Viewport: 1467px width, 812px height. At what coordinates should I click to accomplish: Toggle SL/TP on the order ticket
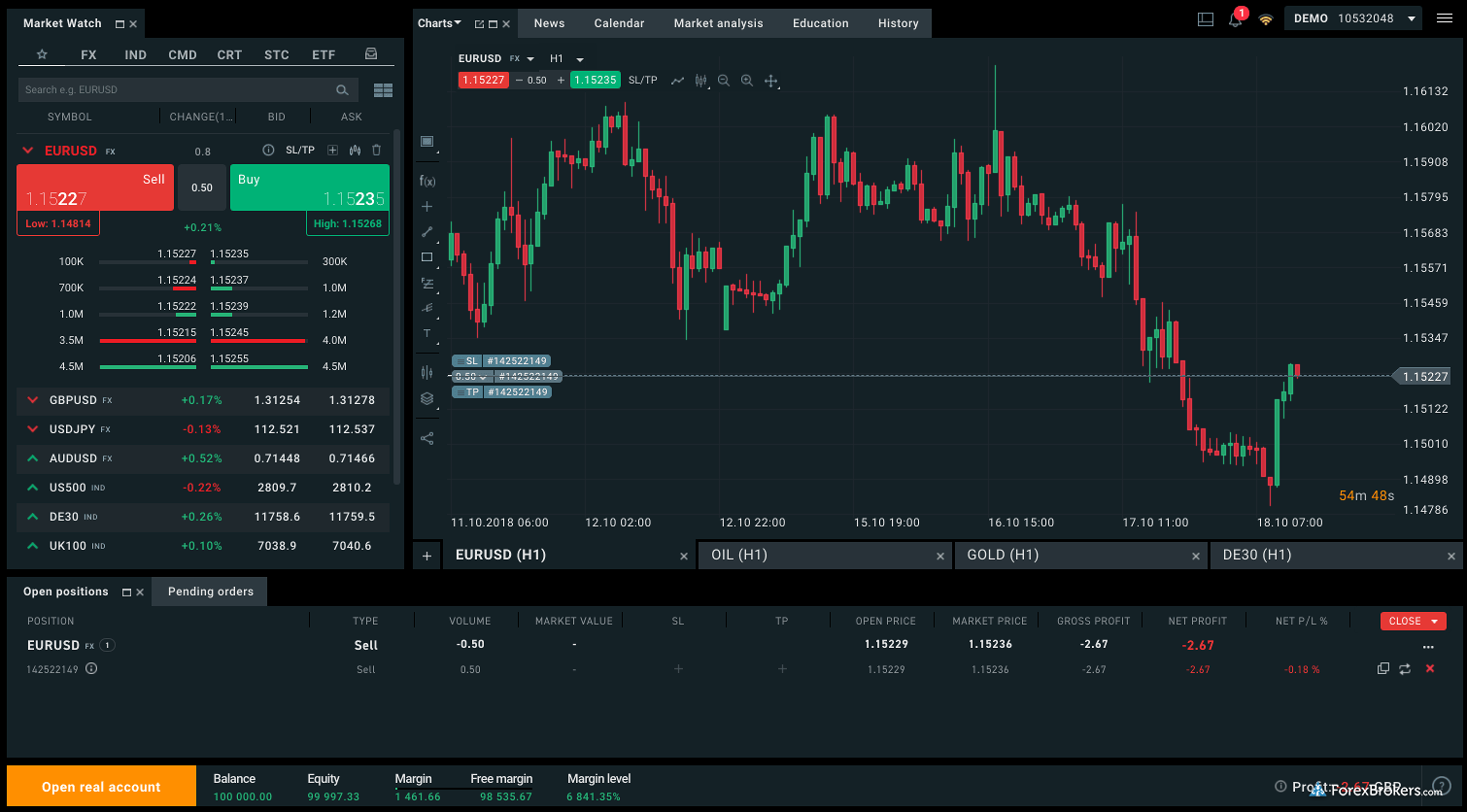(x=642, y=80)
